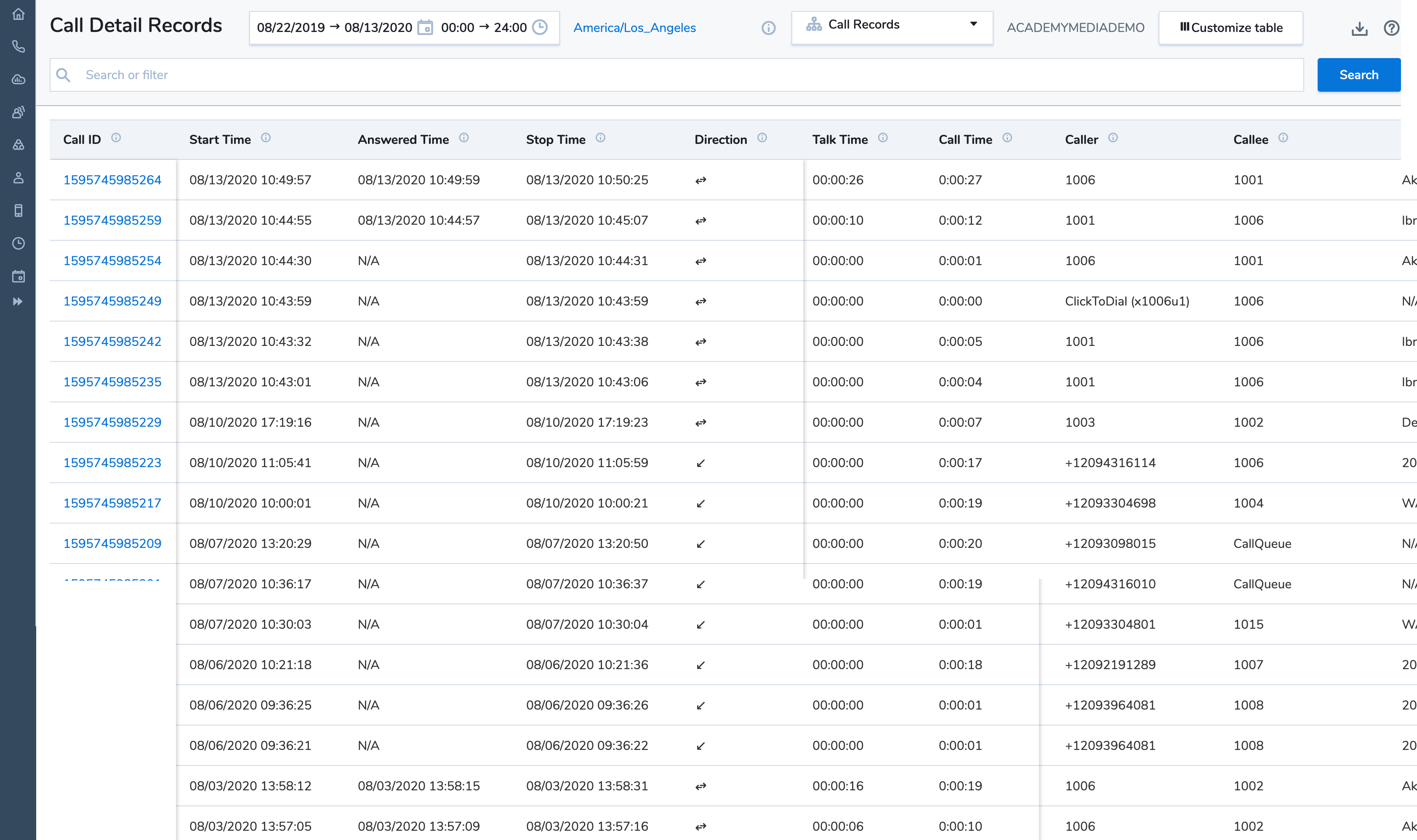Select caller +12093098015 cell
Viewport: 1417px width, 840px height.
pos(1110,543)
